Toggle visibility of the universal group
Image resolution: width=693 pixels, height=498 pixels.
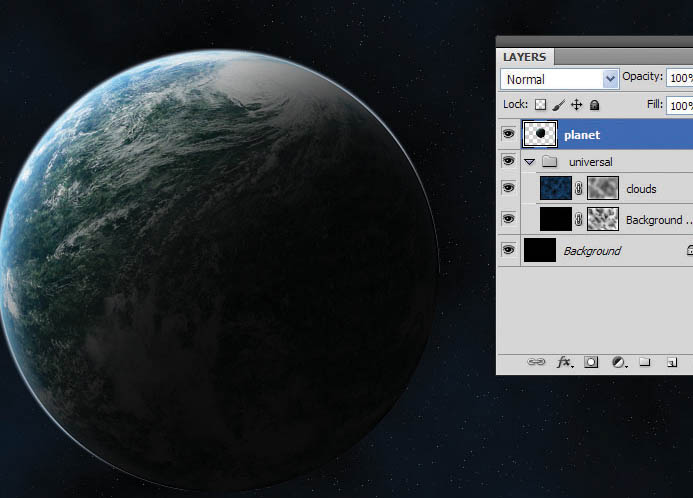tap(509, 161)
